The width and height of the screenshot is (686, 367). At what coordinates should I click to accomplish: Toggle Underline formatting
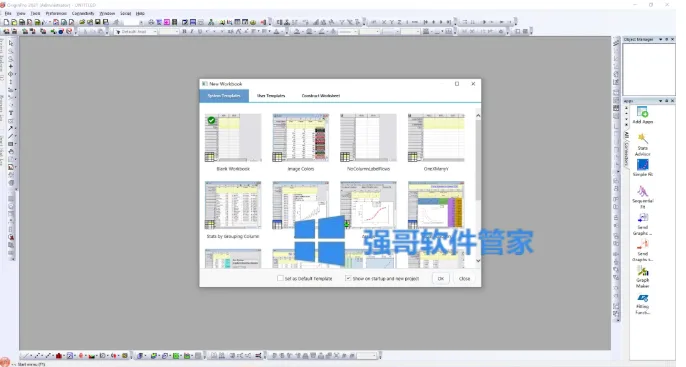[x=200, y=31]
